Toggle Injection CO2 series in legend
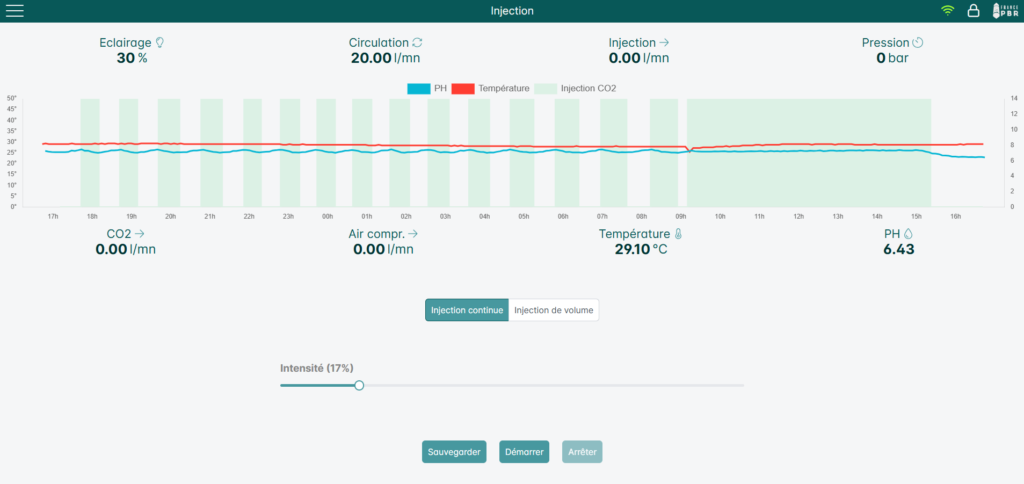Screen dimensions: 1024x484 tap(575, 88)
